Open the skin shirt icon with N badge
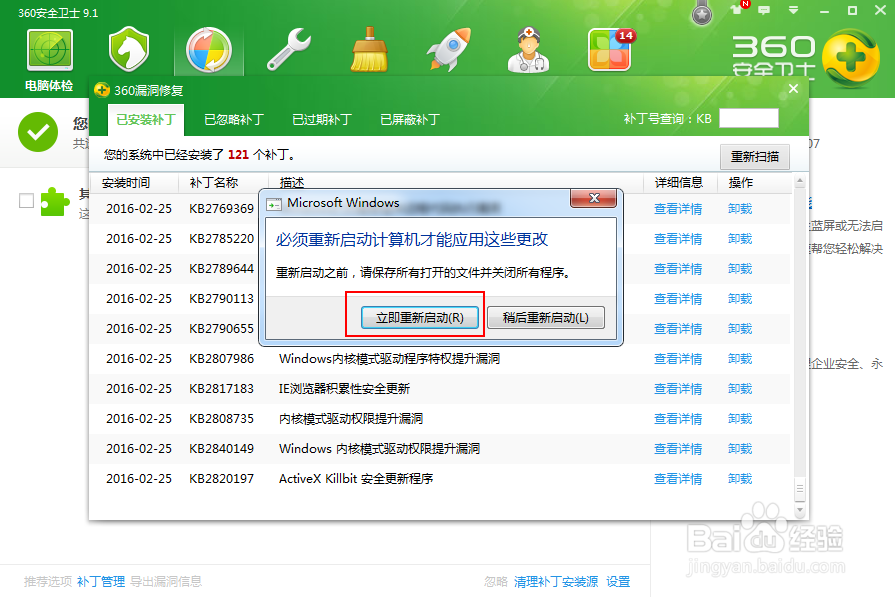The width and height of the screenshot is (895, 597). point(739,8)
